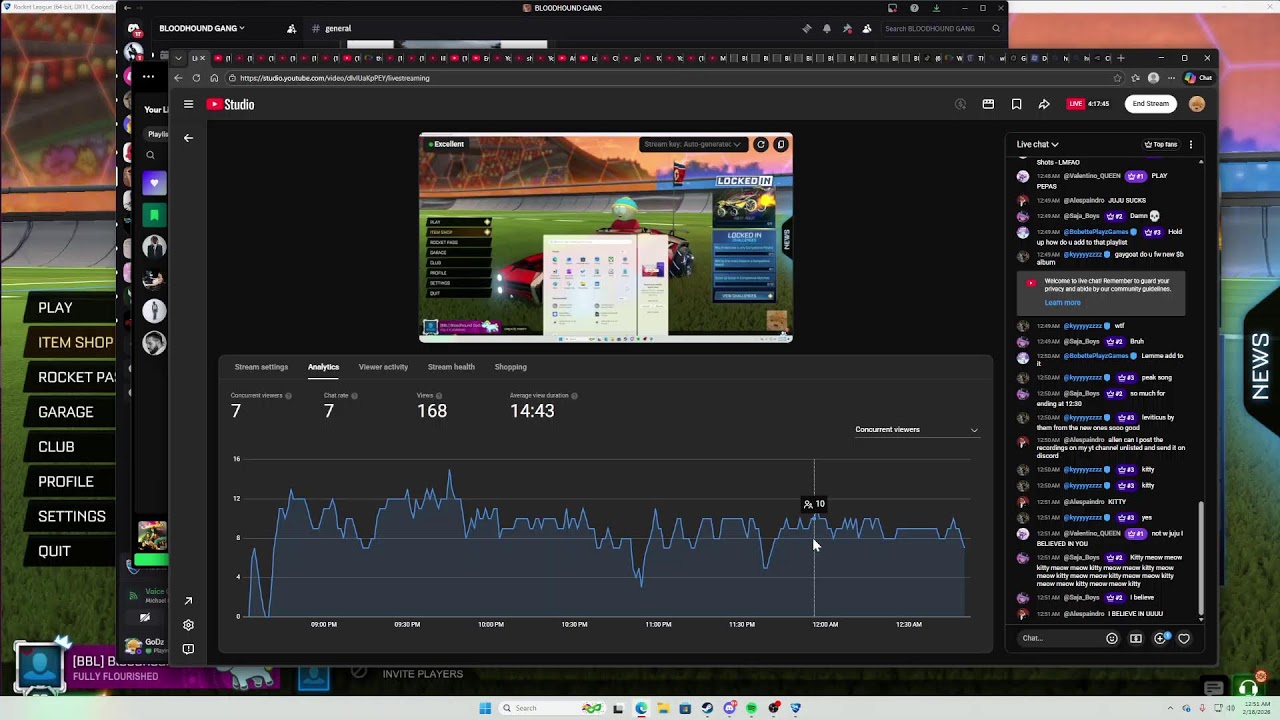The height and width of the screenshot is (720, 1280).
Task: Click the browser address bar URL
Action: click(335, 78)
